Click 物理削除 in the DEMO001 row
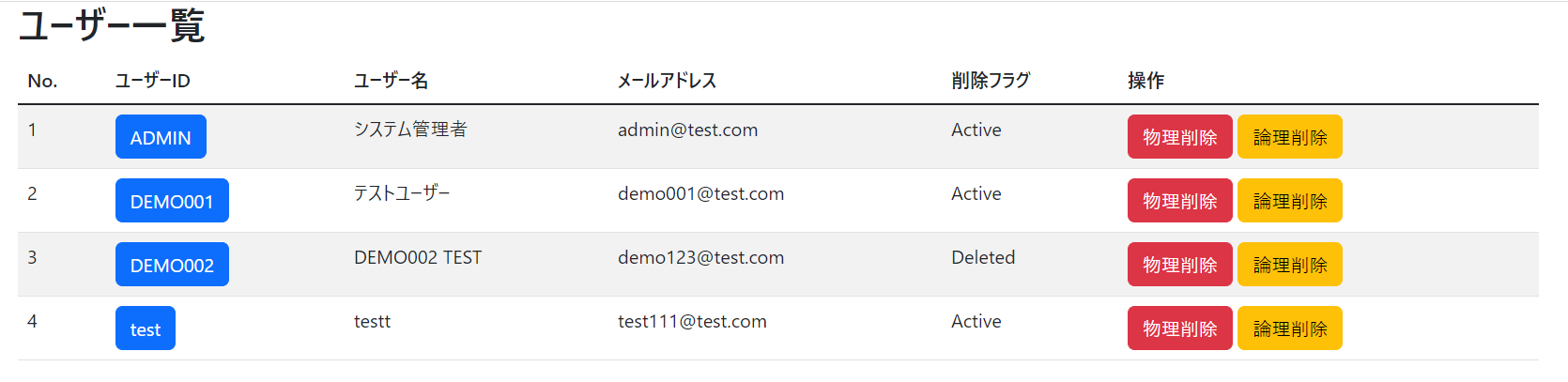Viewport: 1568px width, 382px height. pos(1179,201)
